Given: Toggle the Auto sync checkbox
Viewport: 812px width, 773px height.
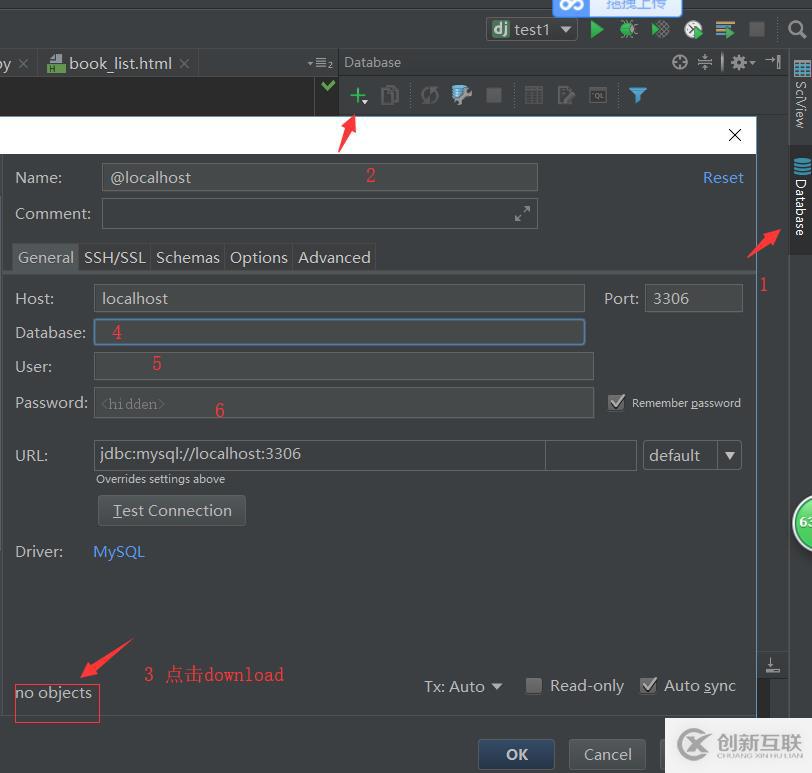Looking at the screenshot, I should click(648, 686).
